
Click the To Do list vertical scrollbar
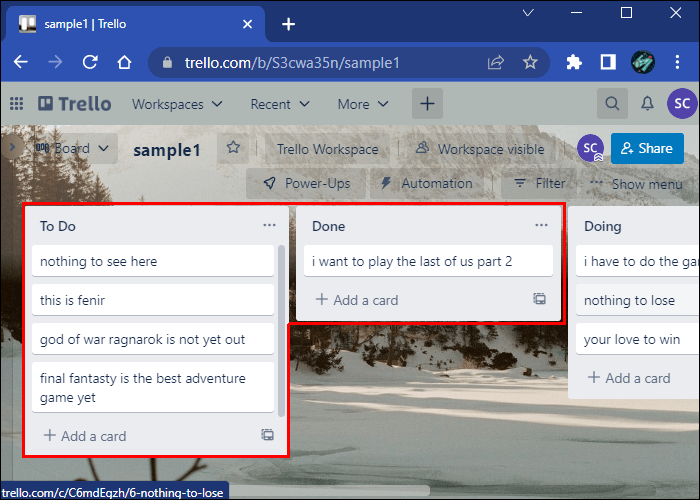281,330
